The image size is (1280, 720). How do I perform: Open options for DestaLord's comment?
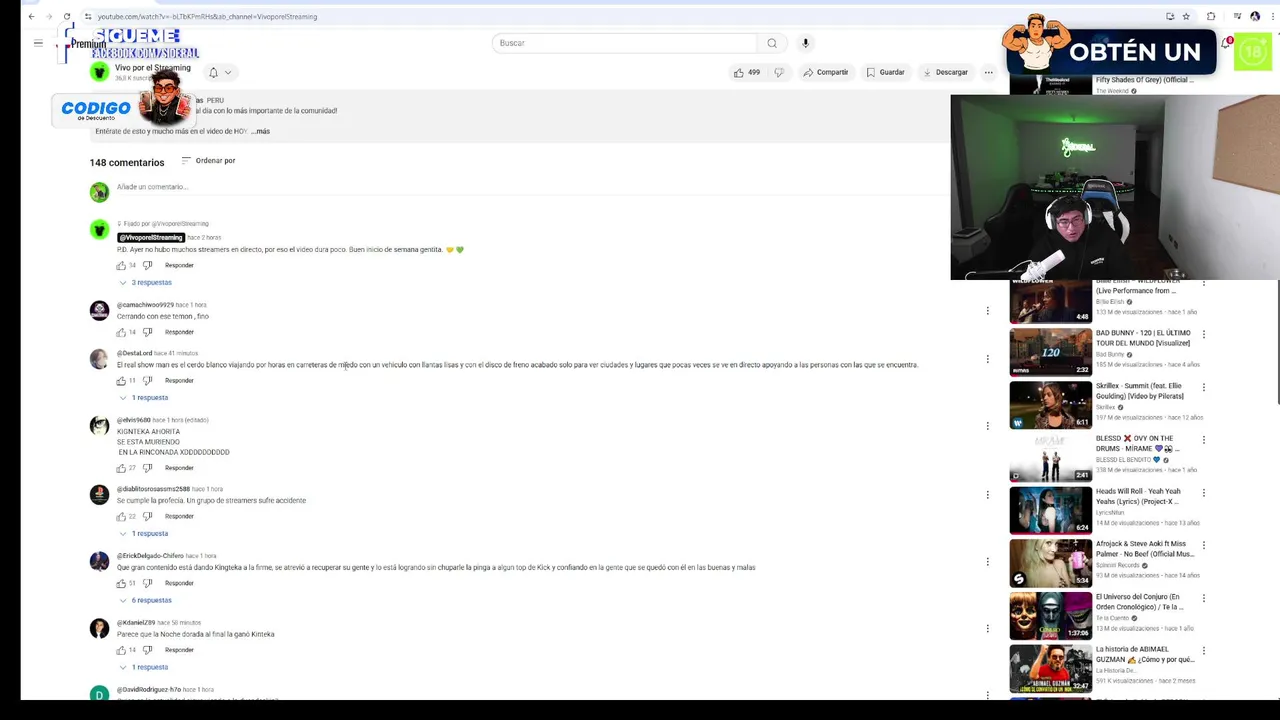point(988,359)
